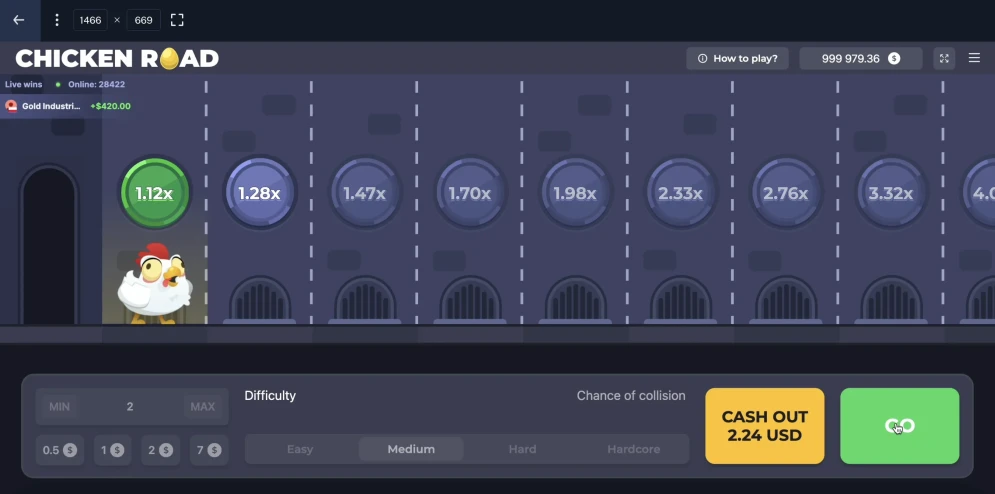This screenshot has width=995, height=494.
Task: Click the green GO button
Action: pos(900,426)
